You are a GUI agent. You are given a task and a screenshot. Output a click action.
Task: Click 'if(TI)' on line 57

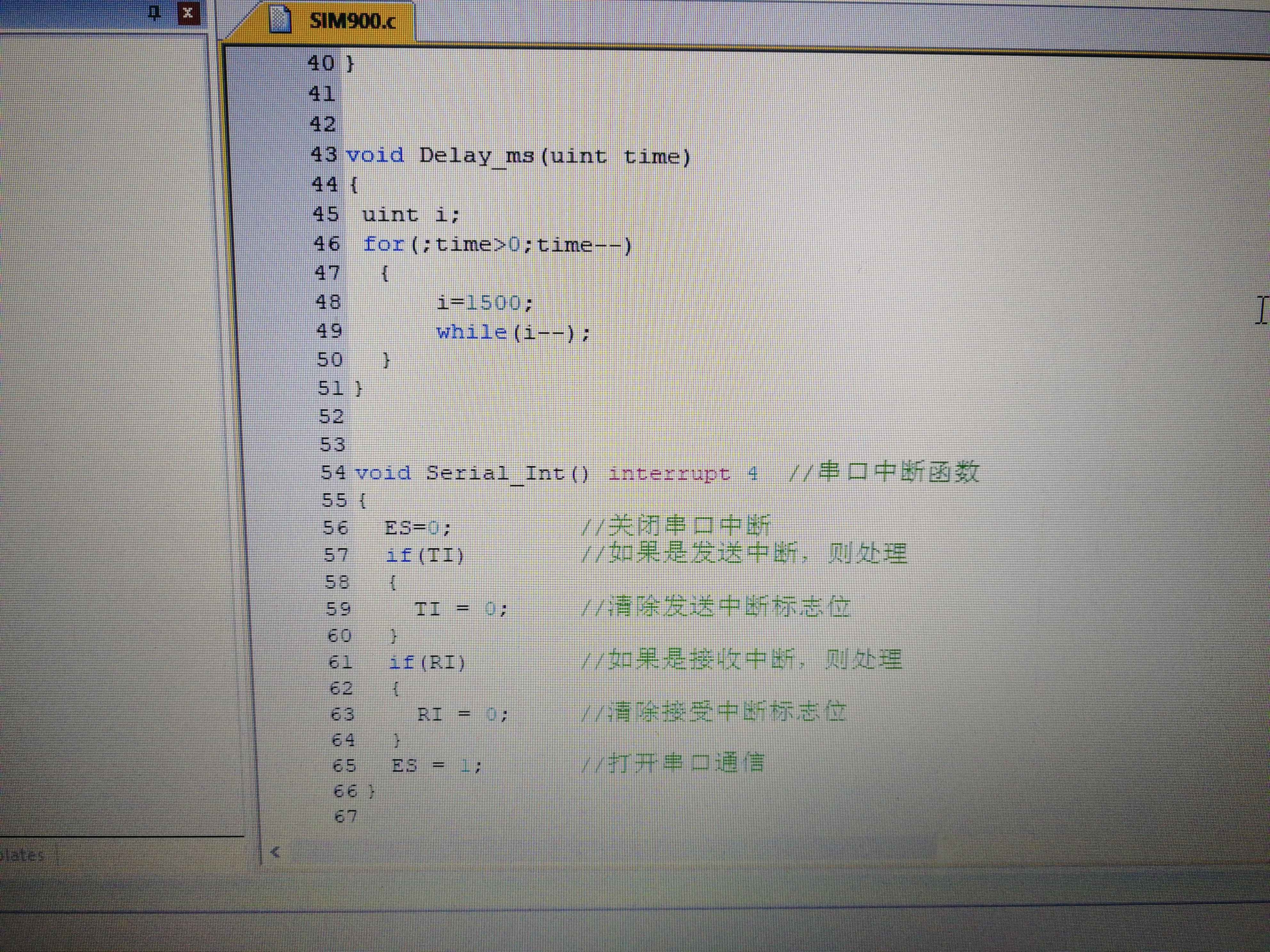[425, 555]
